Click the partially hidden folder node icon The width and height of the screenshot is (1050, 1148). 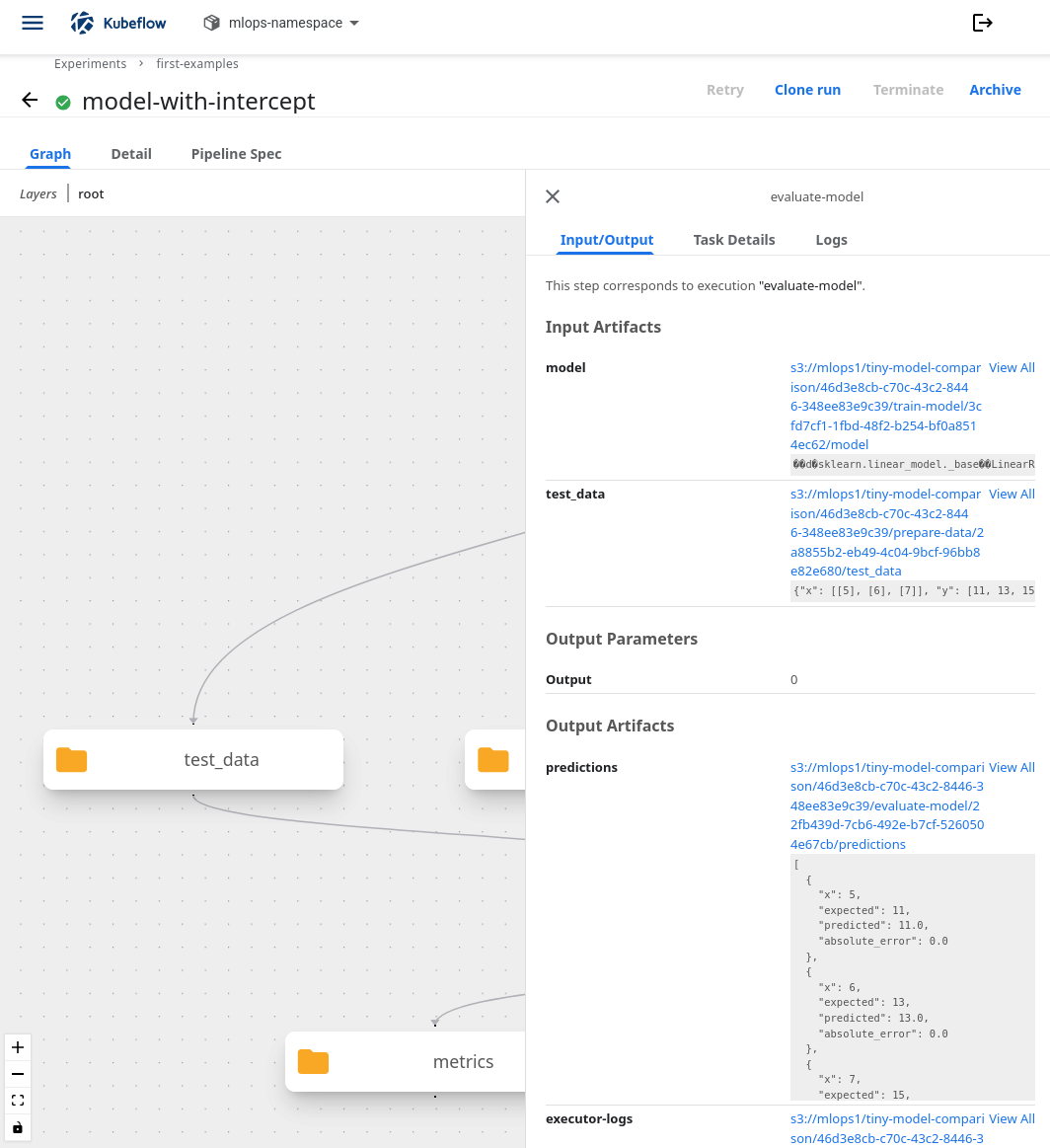[x=493, y=760]
